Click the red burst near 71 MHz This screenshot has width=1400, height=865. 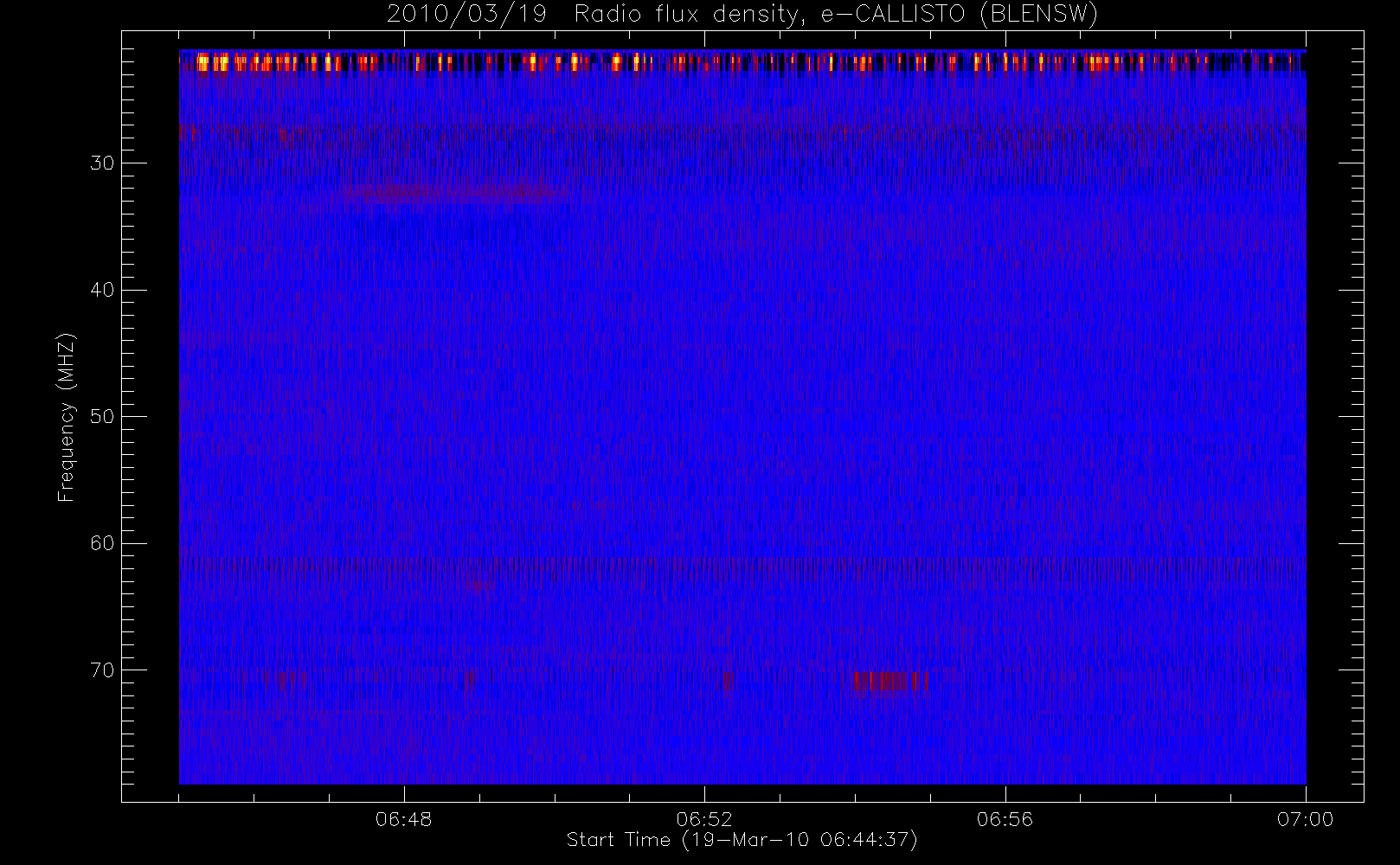[890, 682]
